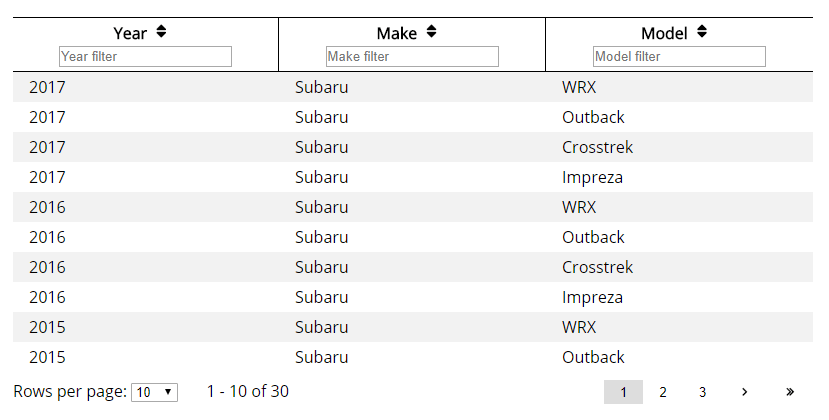Screen dimensions: 829x420
Task: Select the 2017 Subaru Crosstrek row
Action: click(413, 147)
